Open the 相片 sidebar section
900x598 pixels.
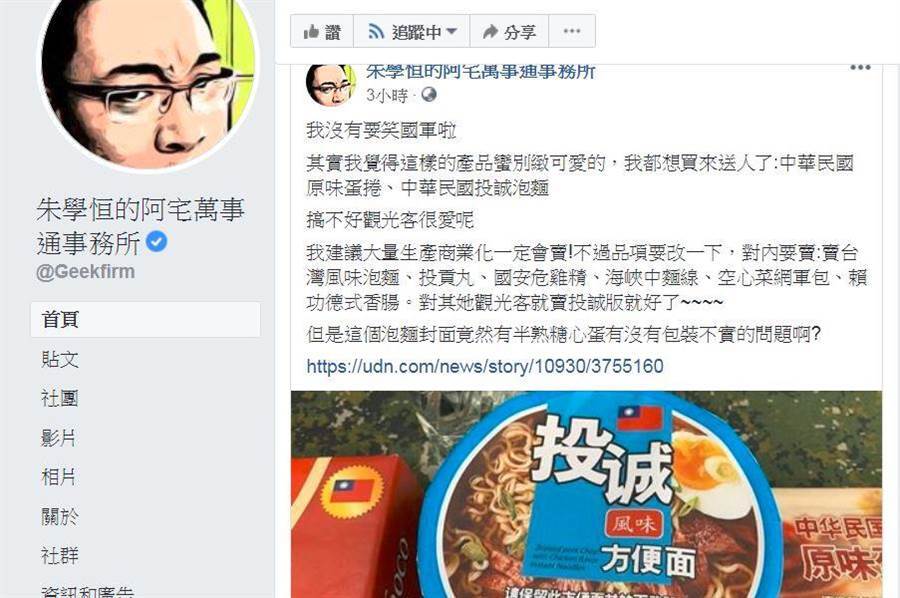tap(59, 477)
